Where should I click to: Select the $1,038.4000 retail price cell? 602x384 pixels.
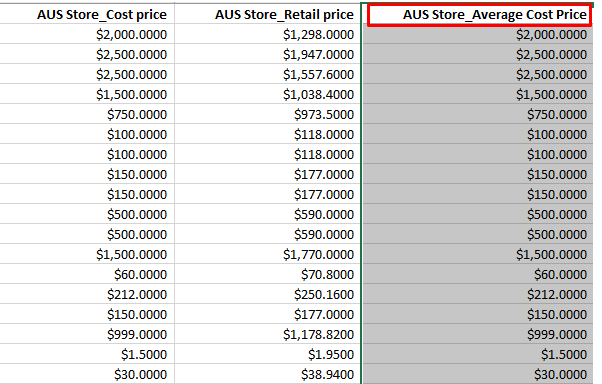(x=268, y=94)
